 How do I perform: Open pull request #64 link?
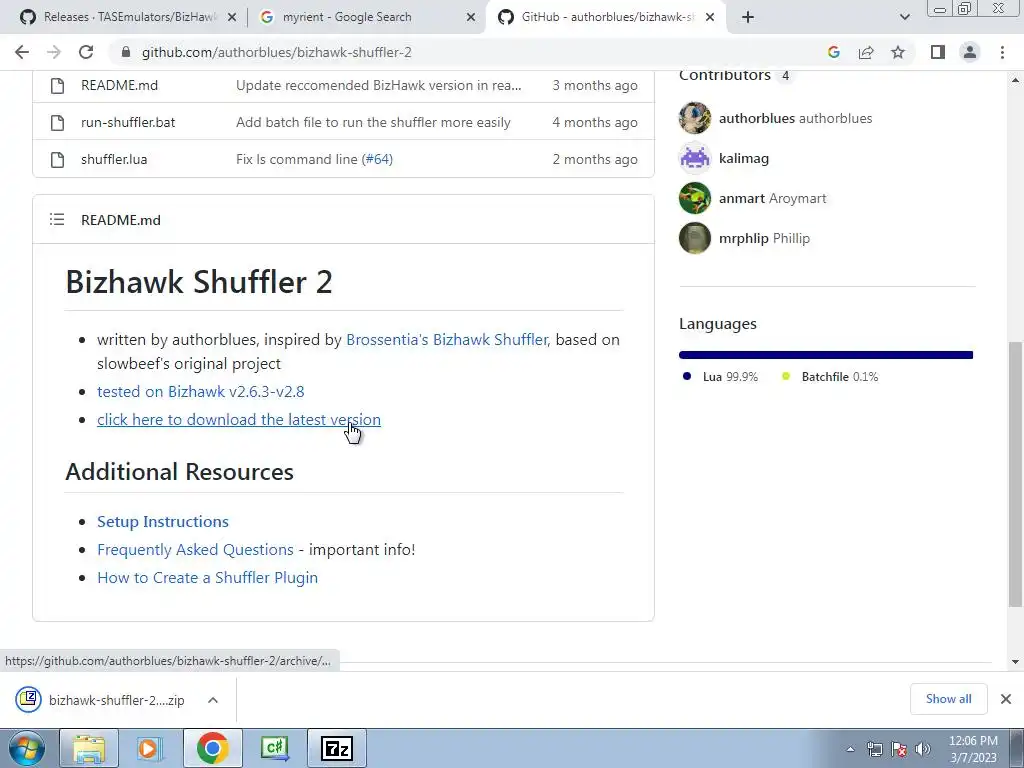point(377,159)
